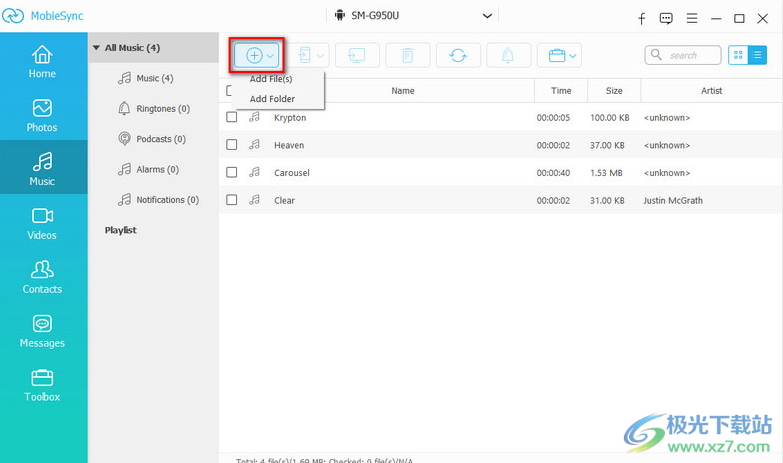
Task: Open the SM-G950U device dropdown
Action: click(x=487, y=15)
